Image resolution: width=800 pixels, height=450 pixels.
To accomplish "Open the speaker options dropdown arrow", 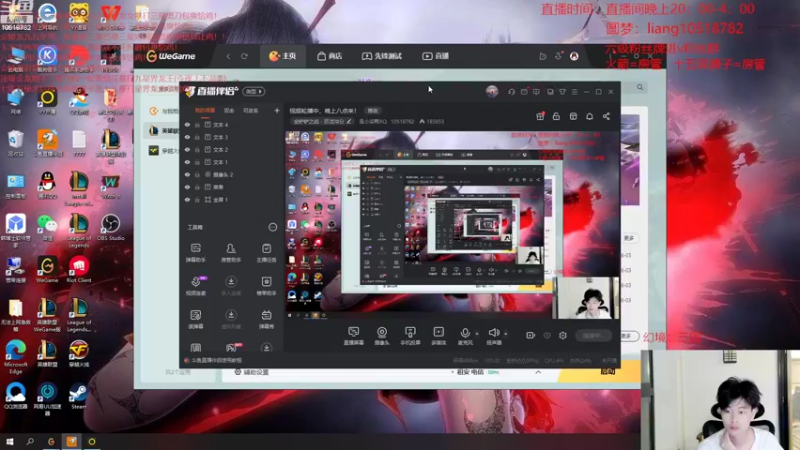I will tap(506, 334).
